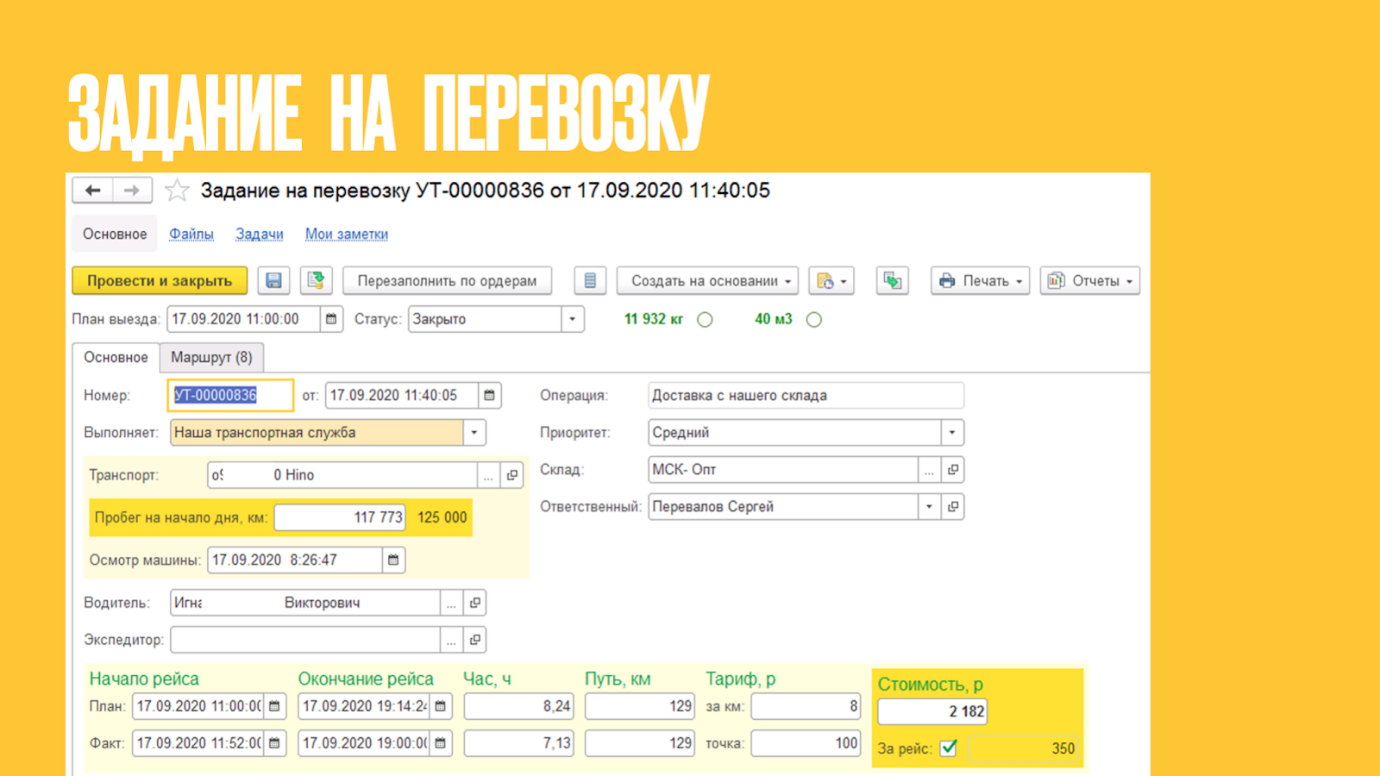Click the 40 м3 volume label
1380x776 pixels.
pyautogui.click(x=773, y=319)
